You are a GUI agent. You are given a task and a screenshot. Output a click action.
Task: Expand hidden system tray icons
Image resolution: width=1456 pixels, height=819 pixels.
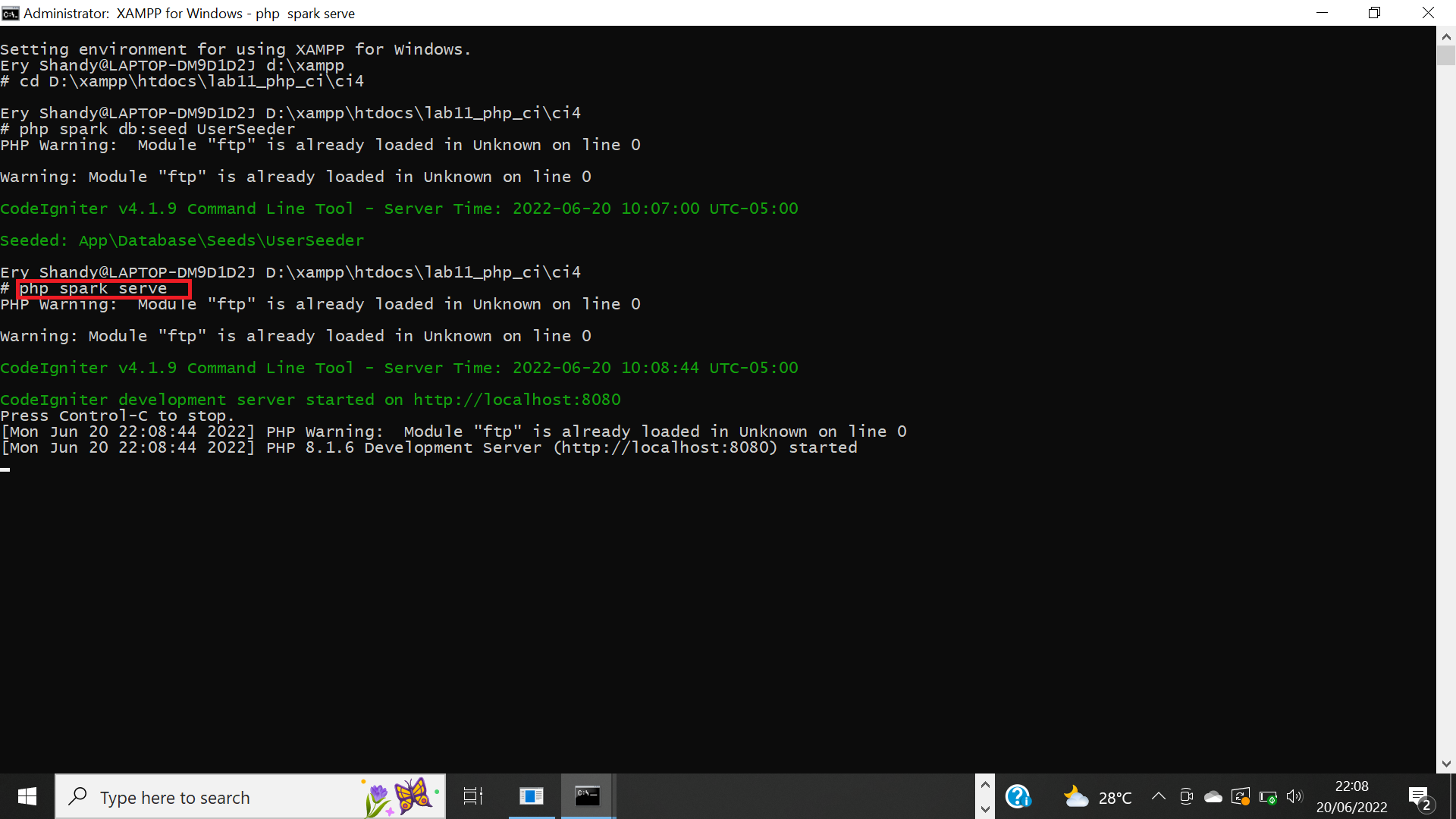pyautogui.click(x=1159, y=796)
